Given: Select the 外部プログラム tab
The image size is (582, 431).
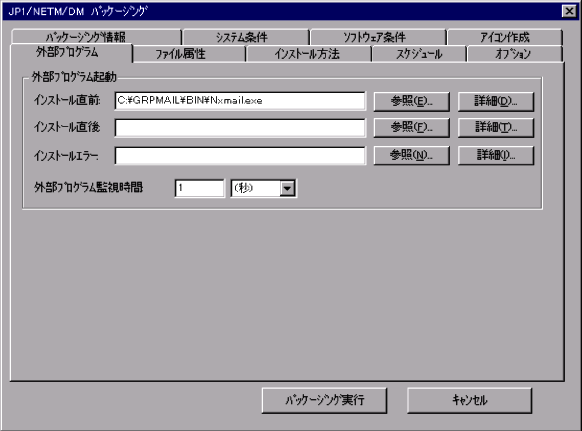Looking at the screenshot, I should [x=71, y=53].
